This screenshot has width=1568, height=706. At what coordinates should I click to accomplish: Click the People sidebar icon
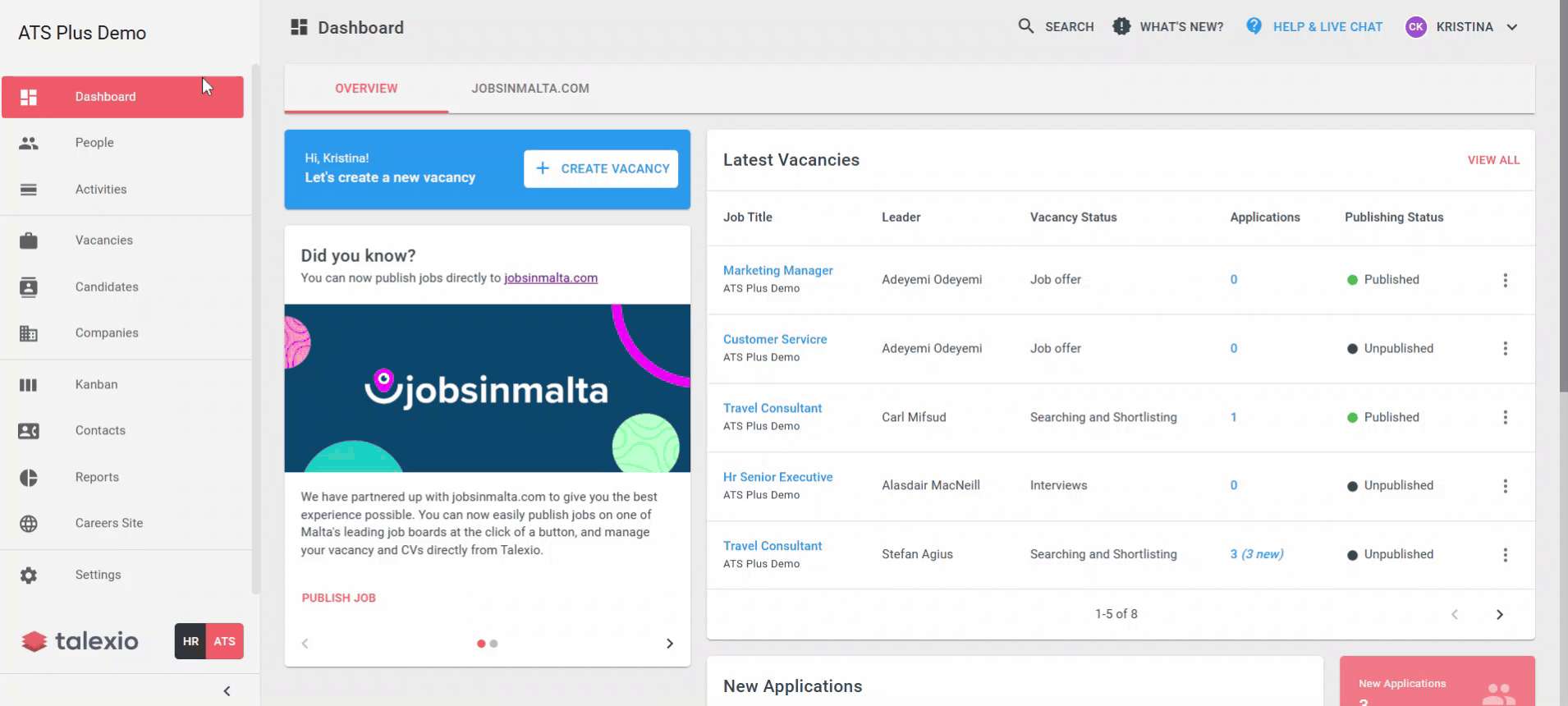29,143
